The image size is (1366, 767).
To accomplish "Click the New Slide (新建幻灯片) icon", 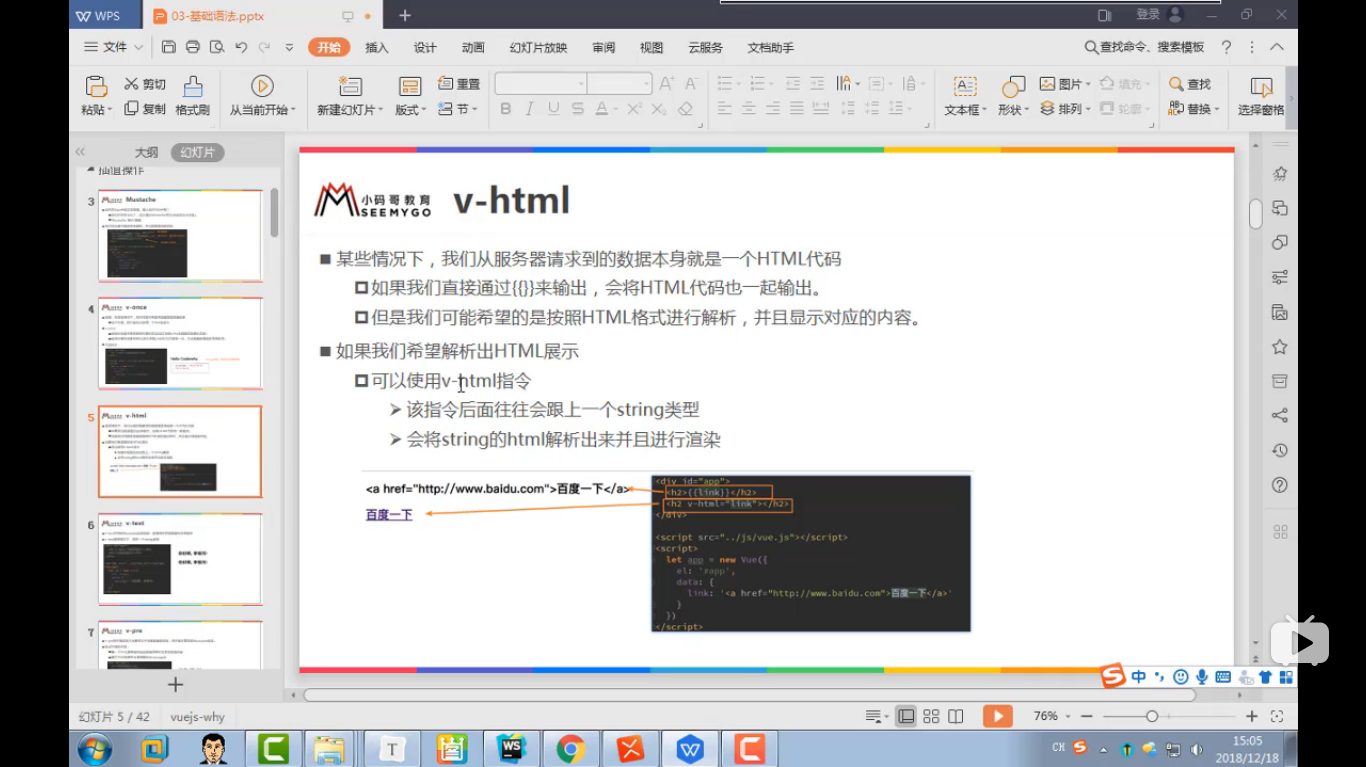I will coord(350,86).
